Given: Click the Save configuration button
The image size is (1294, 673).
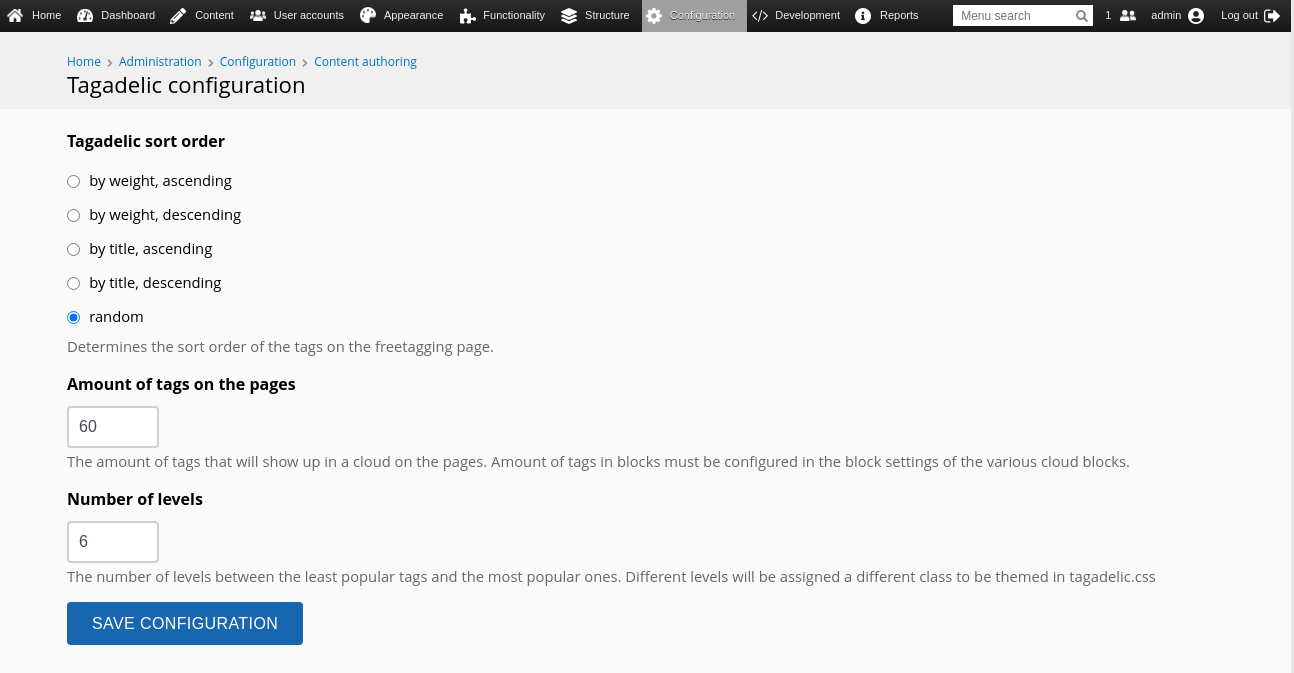Looking at the screenshot, I should coord(185,623).
